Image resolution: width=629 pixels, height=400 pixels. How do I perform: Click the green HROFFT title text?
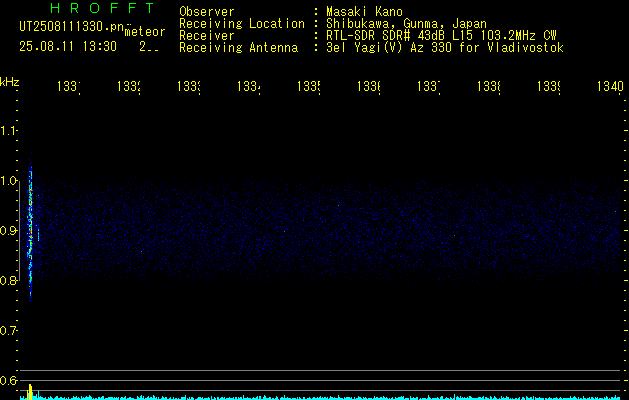[x=102, y=8]
